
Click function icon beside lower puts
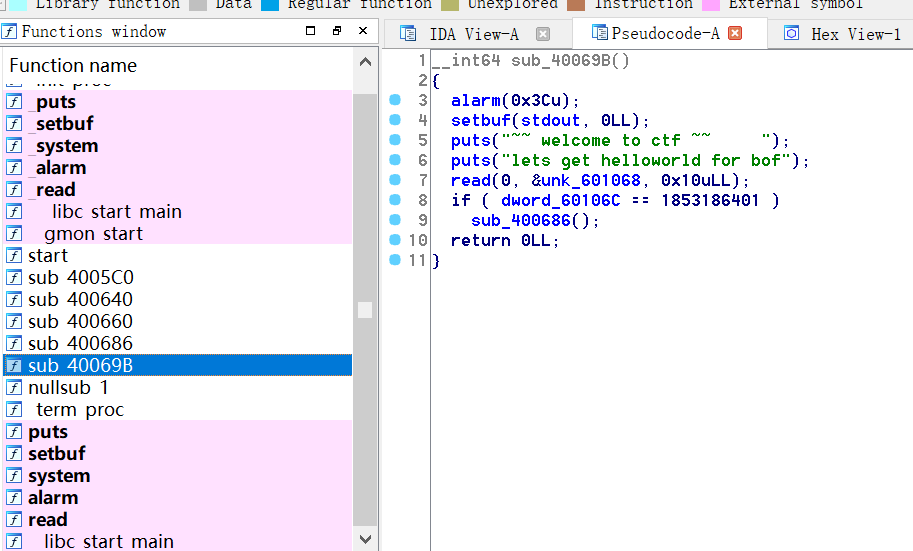pos(14,432)
